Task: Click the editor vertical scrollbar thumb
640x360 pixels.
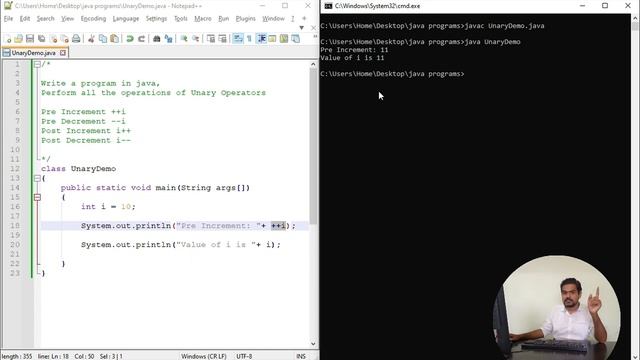Action: point(313,146)
